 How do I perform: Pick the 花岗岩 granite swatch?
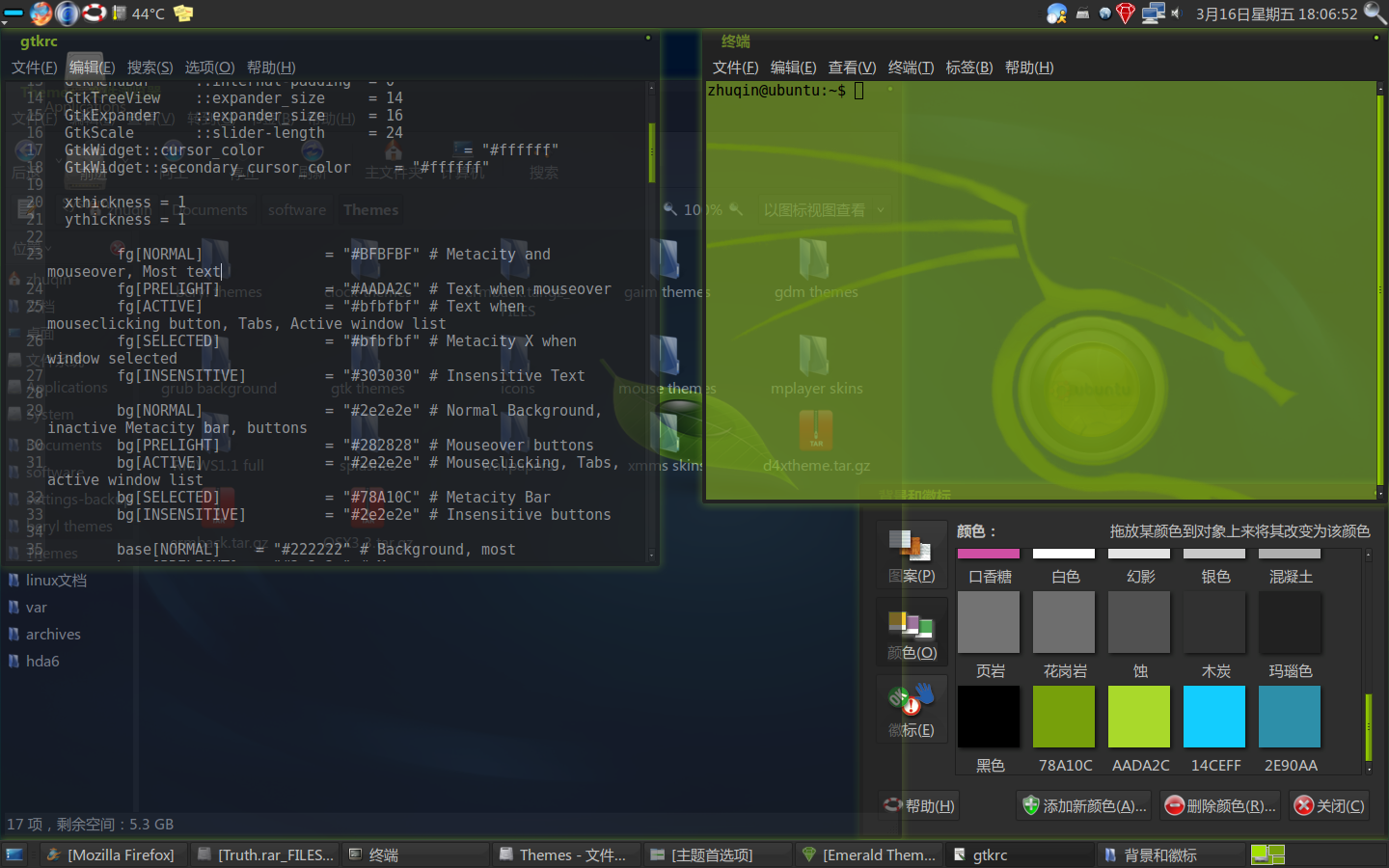point(1064,622)
